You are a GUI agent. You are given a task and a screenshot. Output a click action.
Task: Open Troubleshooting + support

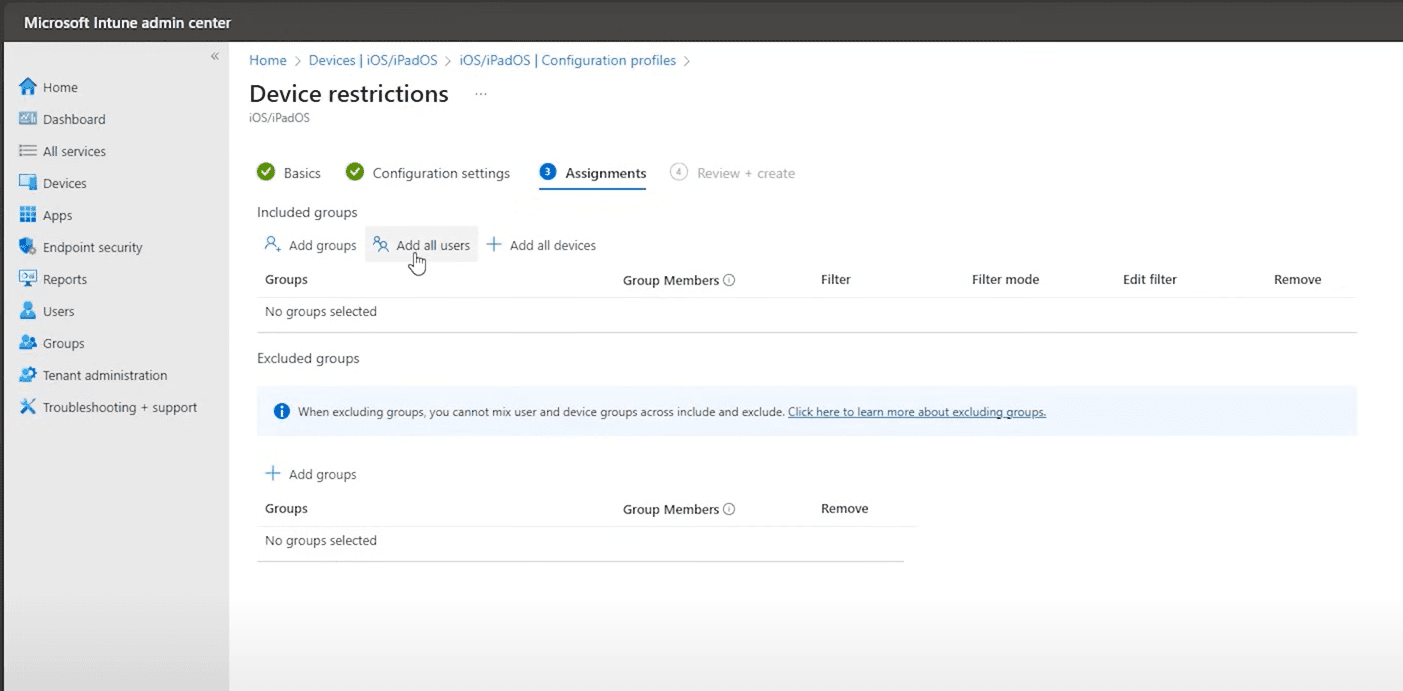tap(119, 407)
